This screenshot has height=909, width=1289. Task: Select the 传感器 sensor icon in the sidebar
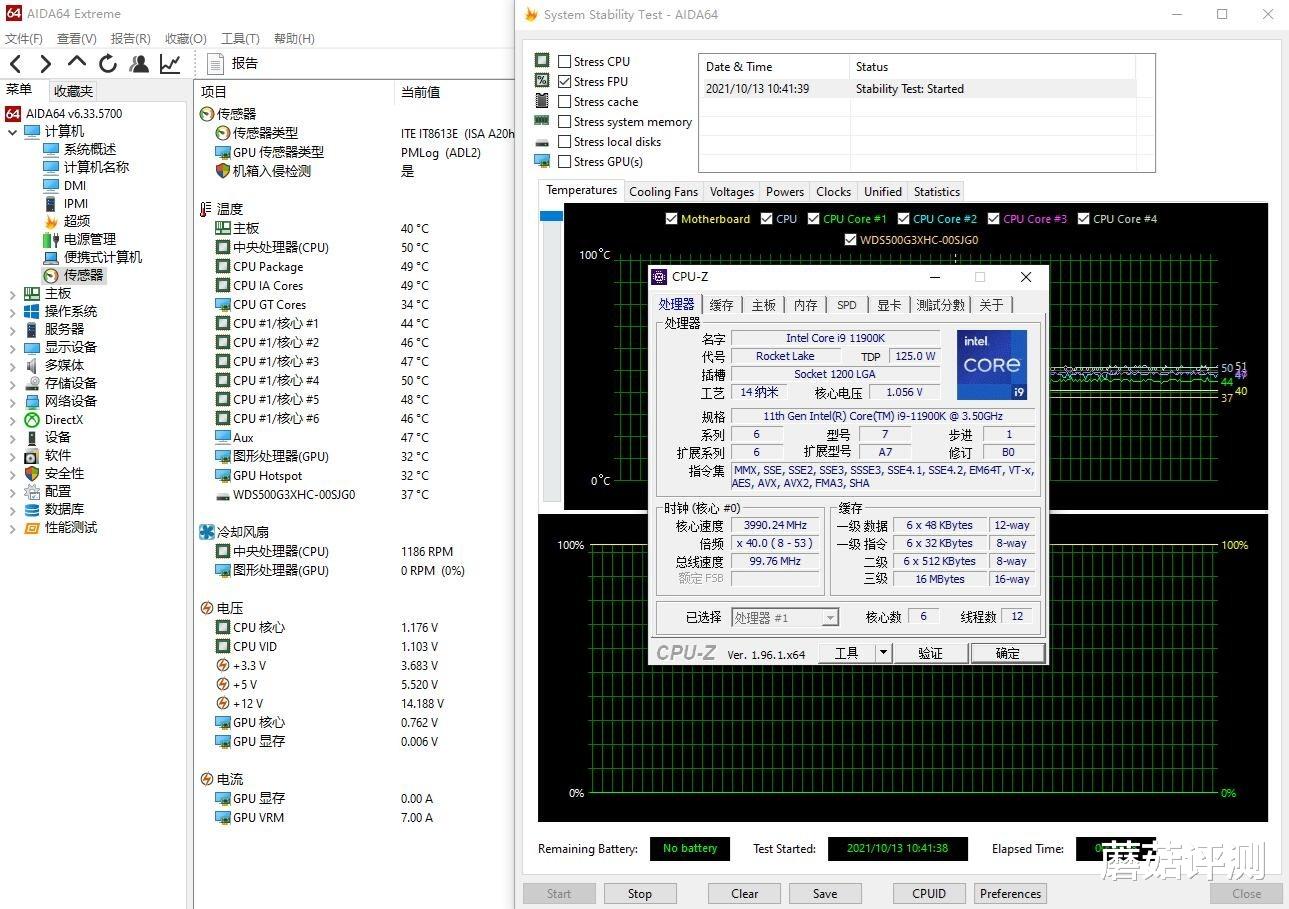point(52,275)
